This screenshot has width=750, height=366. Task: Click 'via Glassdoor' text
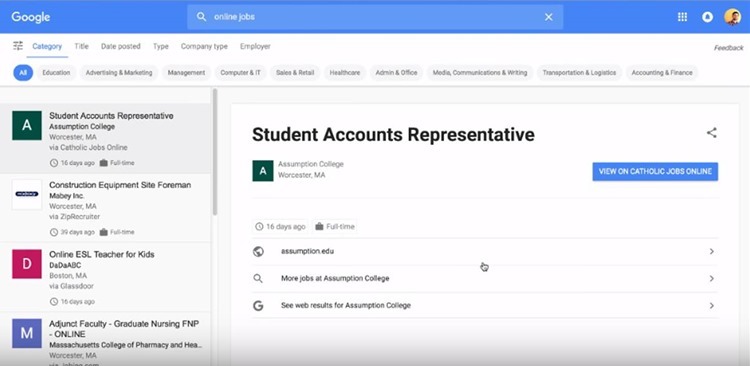[71, 286]
